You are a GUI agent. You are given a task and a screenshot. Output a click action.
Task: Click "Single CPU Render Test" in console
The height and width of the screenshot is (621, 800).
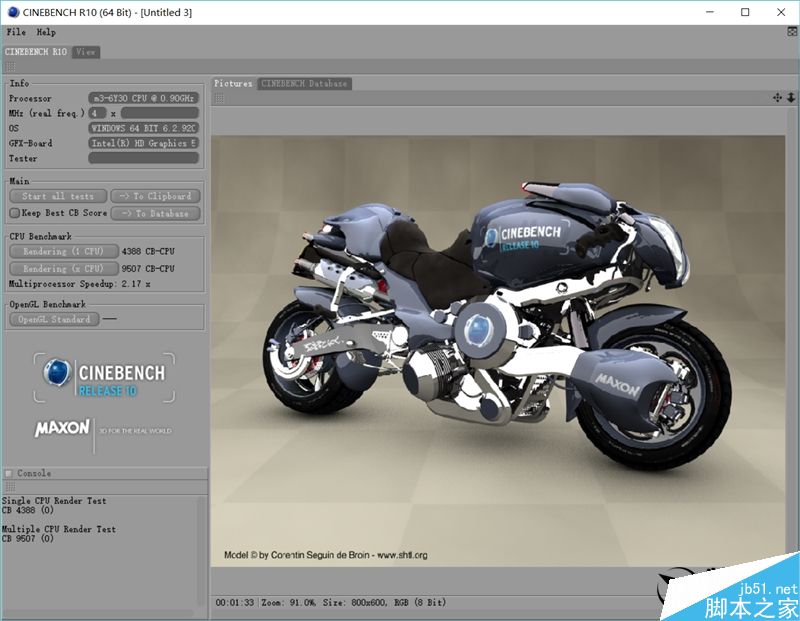pos(54,501)
